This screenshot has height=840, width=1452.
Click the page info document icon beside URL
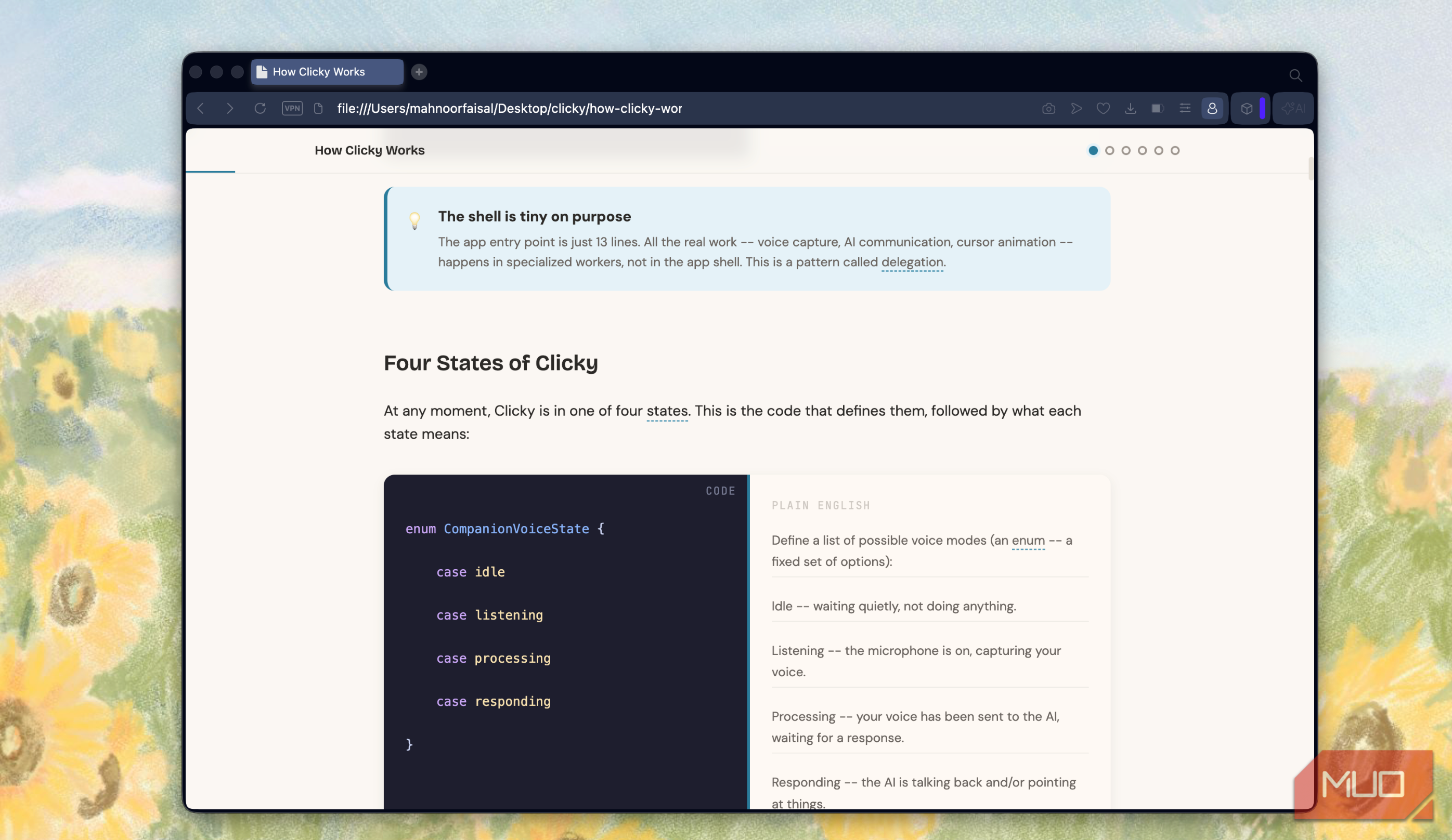318,108
